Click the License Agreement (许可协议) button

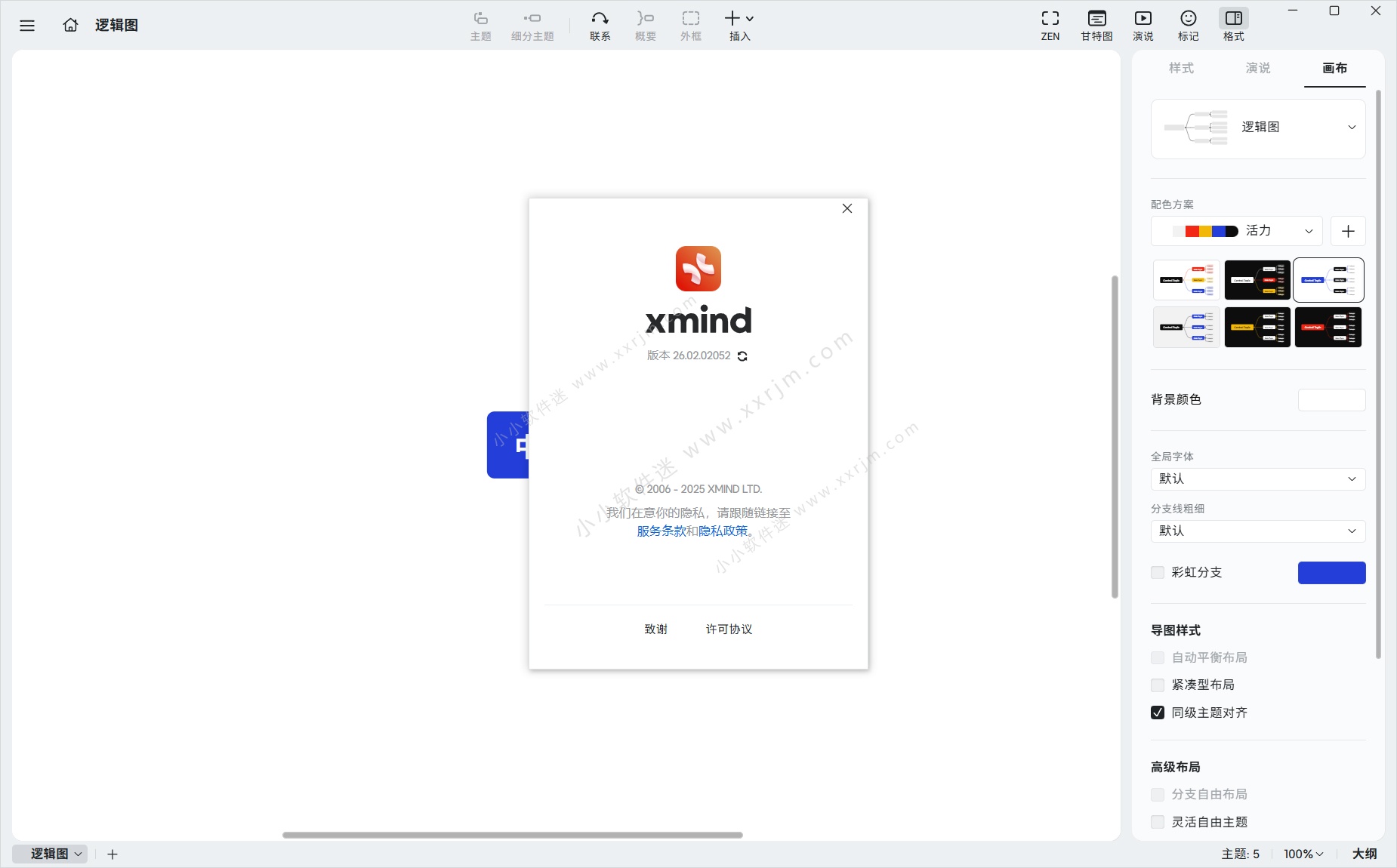(x=729, y=629)
